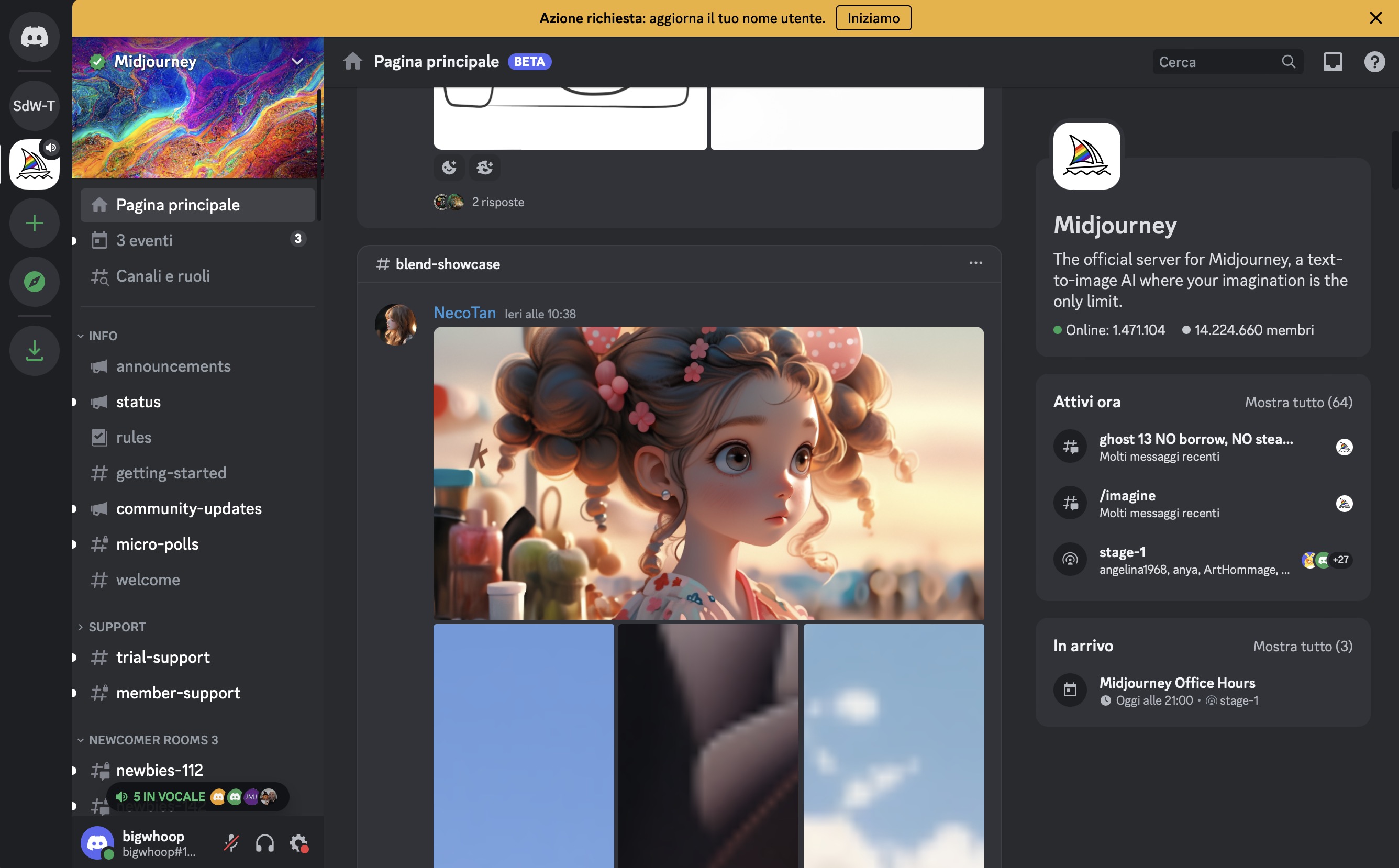Open the inbox icon in header

click(x=1333, y=61)
